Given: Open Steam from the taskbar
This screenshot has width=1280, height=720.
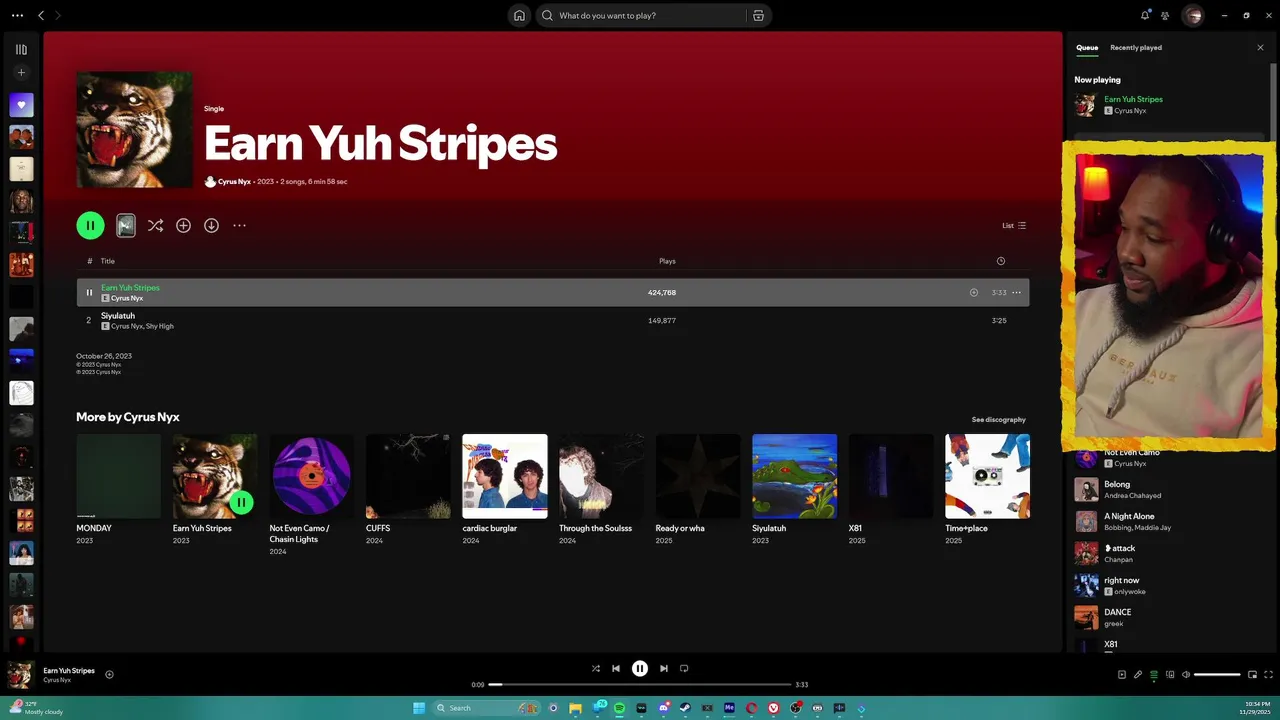Looking at the screenshot, I should 685,708.
